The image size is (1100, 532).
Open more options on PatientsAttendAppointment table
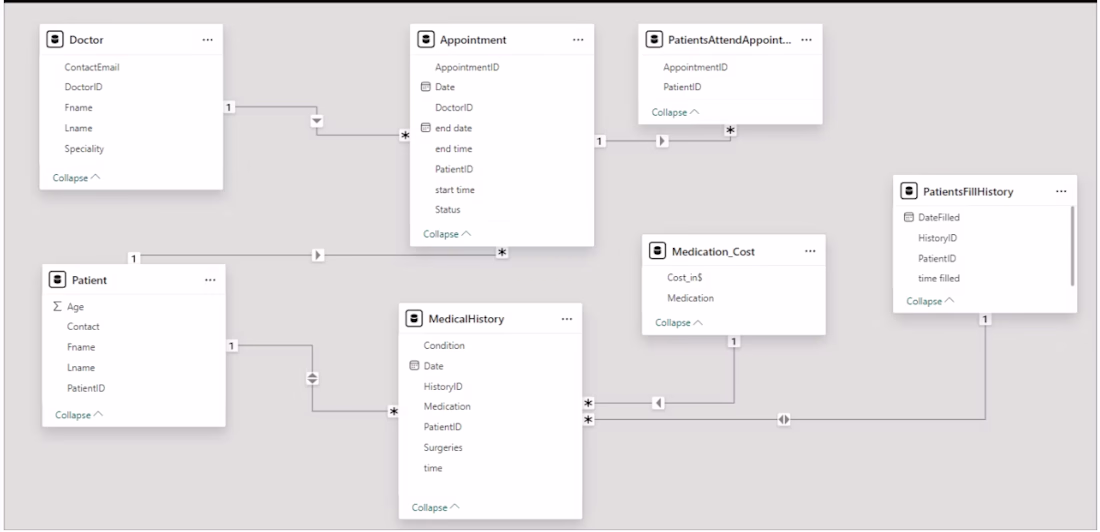pos(807,40)
